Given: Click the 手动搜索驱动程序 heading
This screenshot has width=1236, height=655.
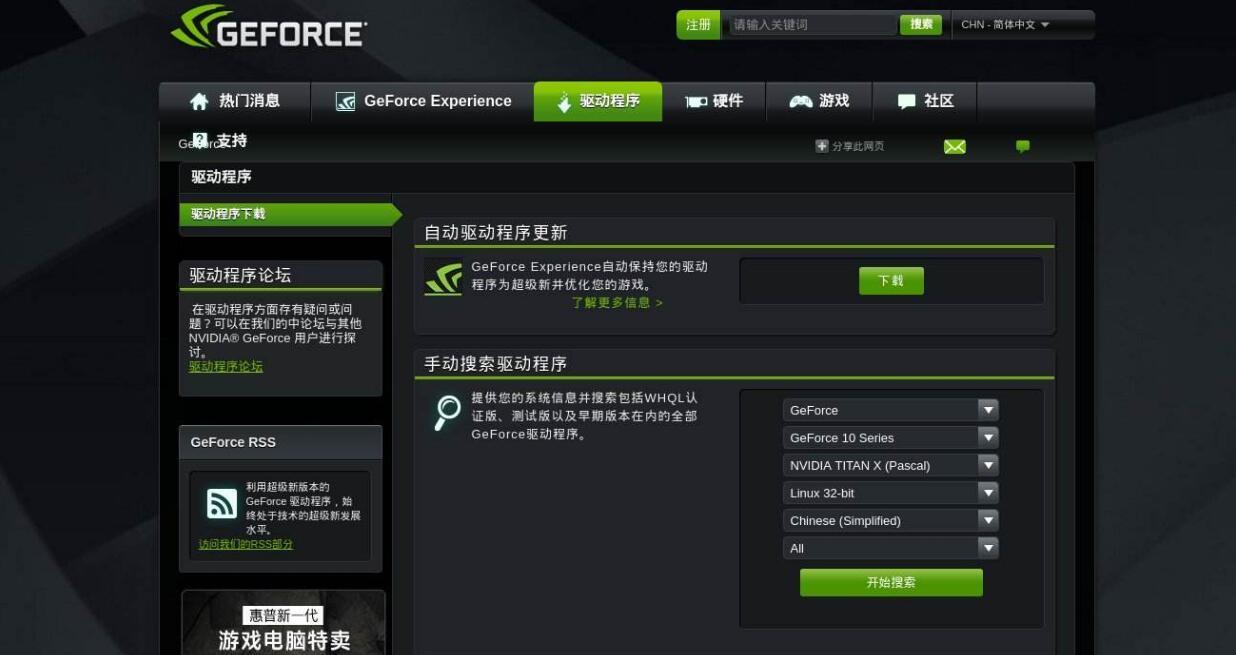Looking at the screenshot, I should [496, 364].
